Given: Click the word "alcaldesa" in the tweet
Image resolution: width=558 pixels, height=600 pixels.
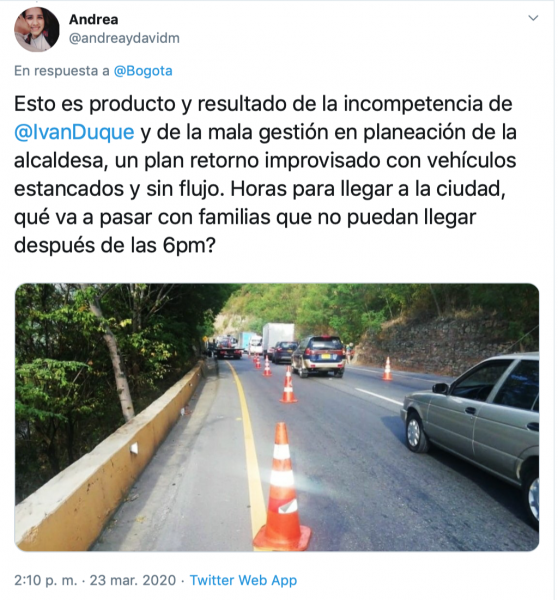Looking at the screenshot, I should (x=59, y=161).
